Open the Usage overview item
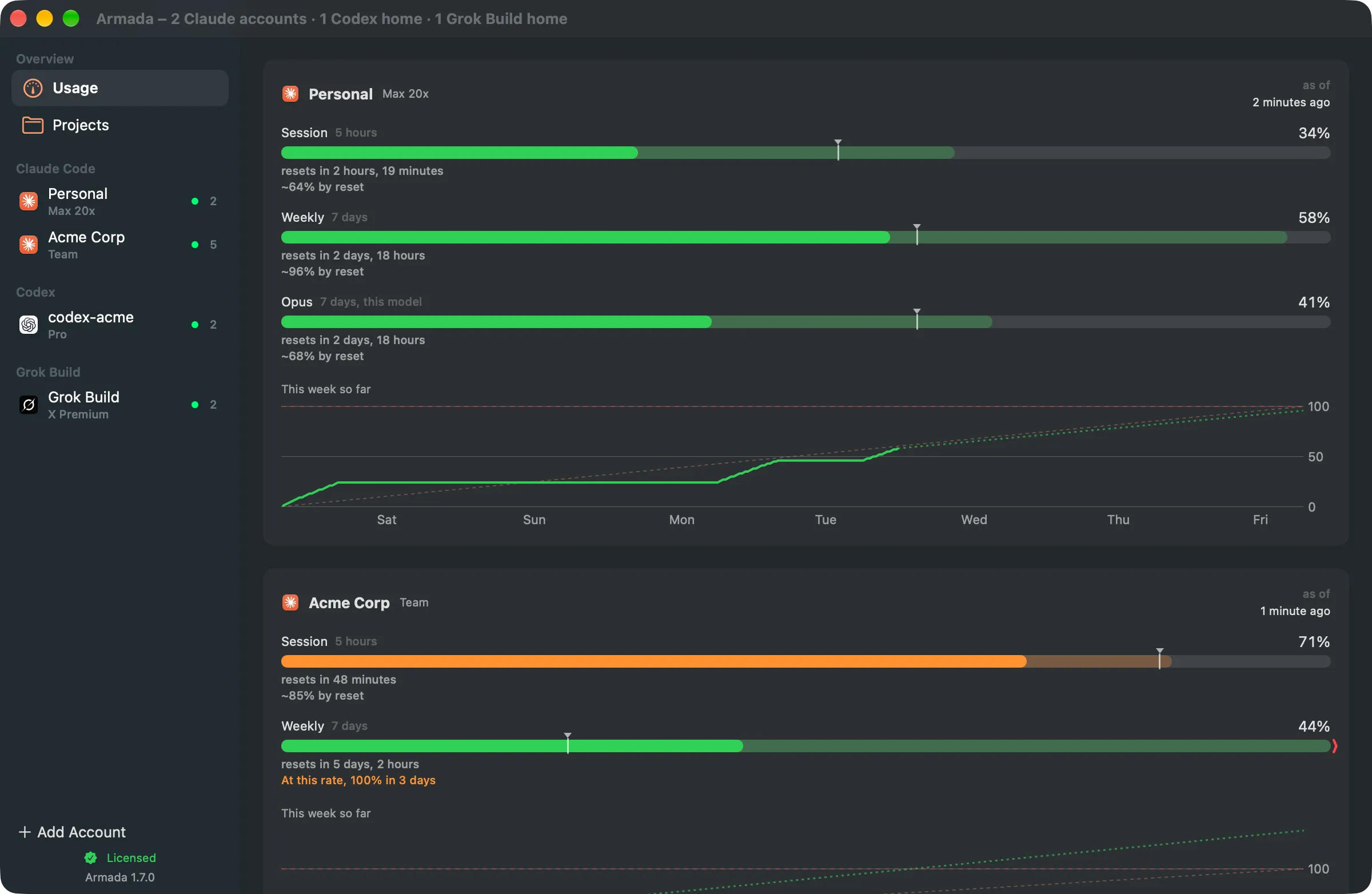Screen dimensions: 1372x894 [x=120, y=87]
